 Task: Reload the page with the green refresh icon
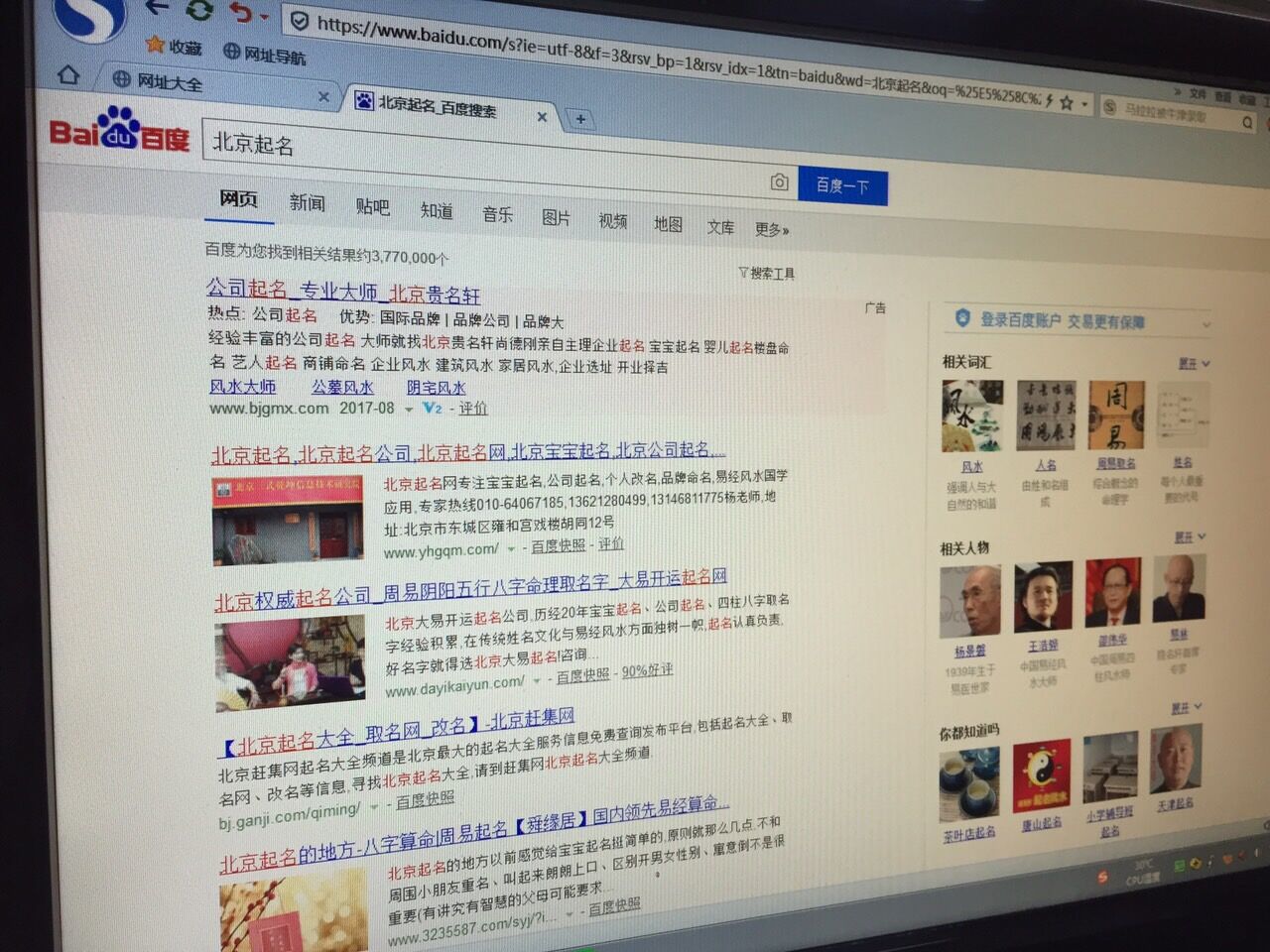point(199,11)
